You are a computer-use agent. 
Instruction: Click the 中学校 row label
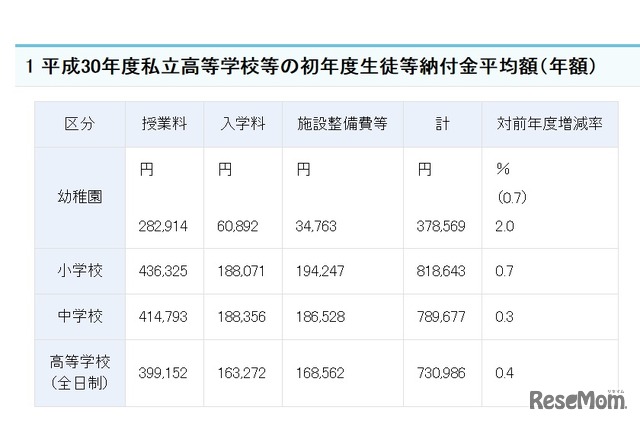80,316
